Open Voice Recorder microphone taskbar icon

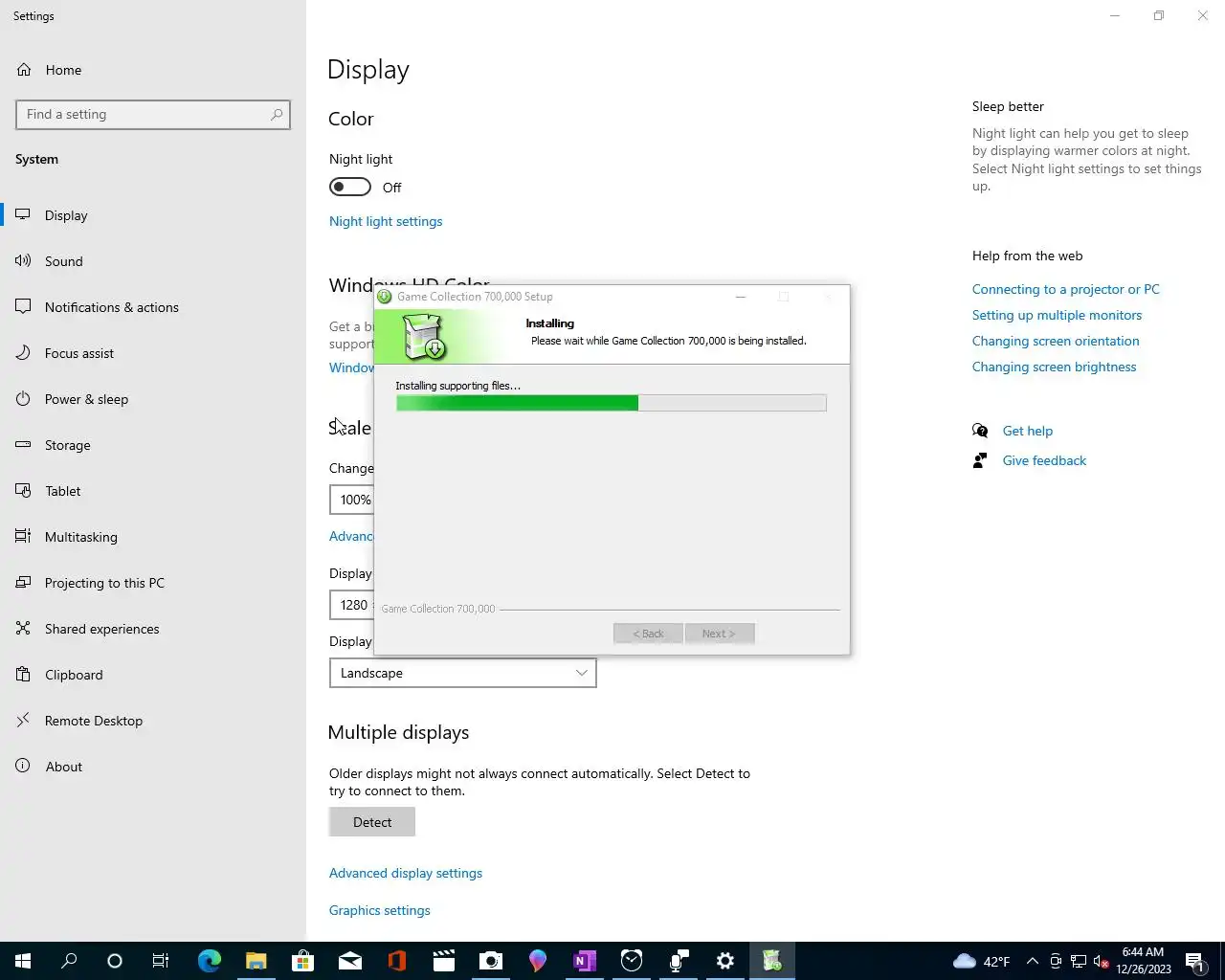[x=679, y=961]
